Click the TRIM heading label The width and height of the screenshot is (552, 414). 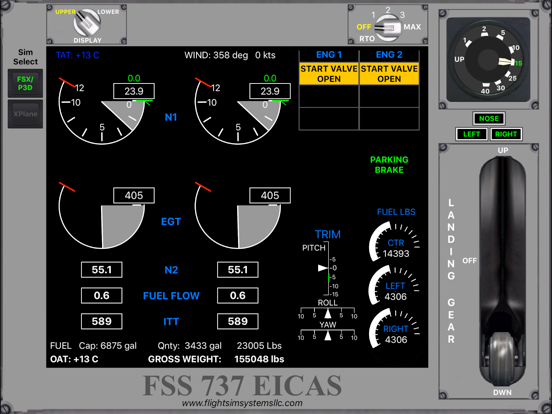tap(328, 234)
